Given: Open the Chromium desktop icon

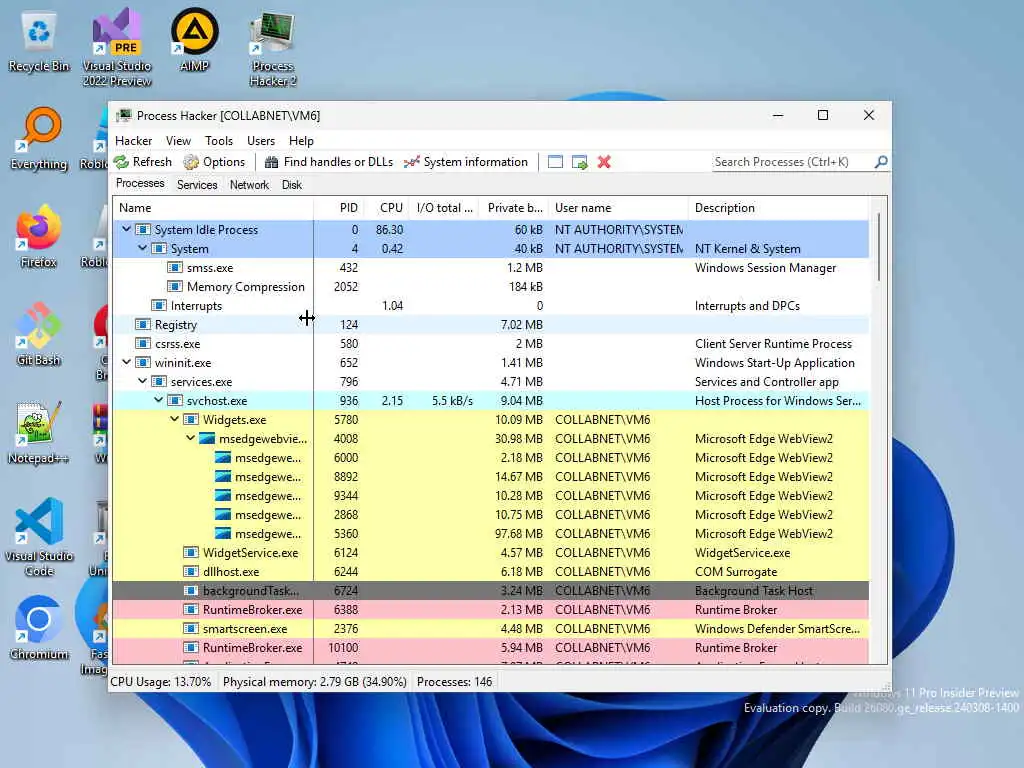Looking at the screenshot, I should (39, 628).
